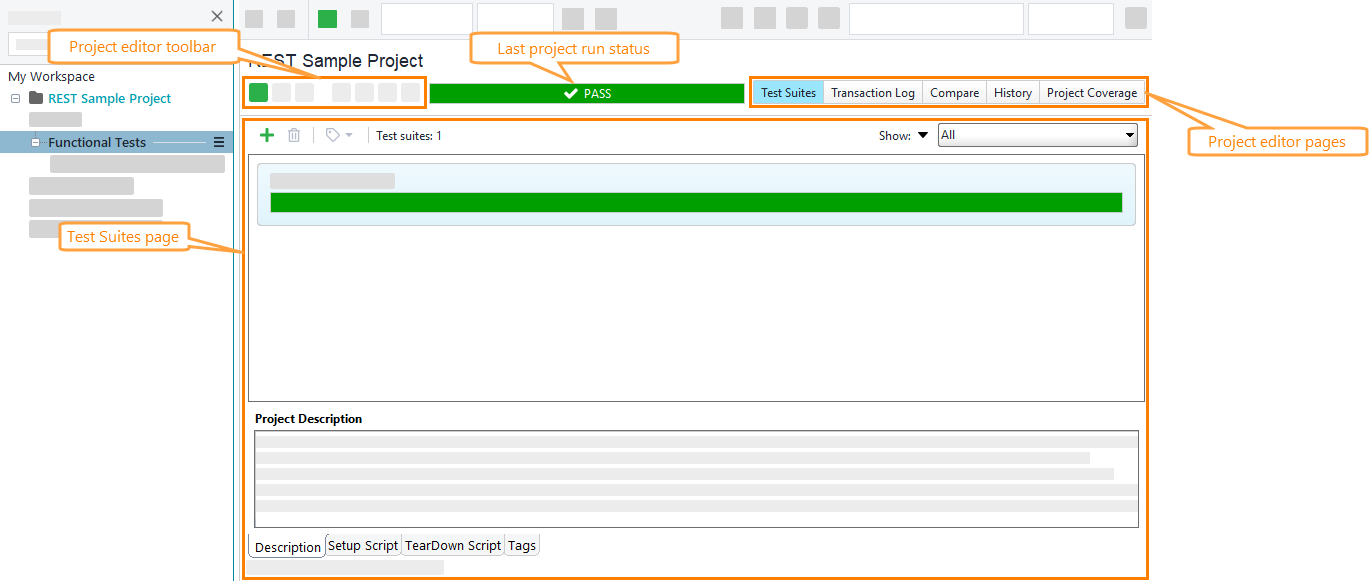Viewport: 1370px width, 581px height.
Task: Open the Functional Tests hamburger menu
Action: point(218,142)
